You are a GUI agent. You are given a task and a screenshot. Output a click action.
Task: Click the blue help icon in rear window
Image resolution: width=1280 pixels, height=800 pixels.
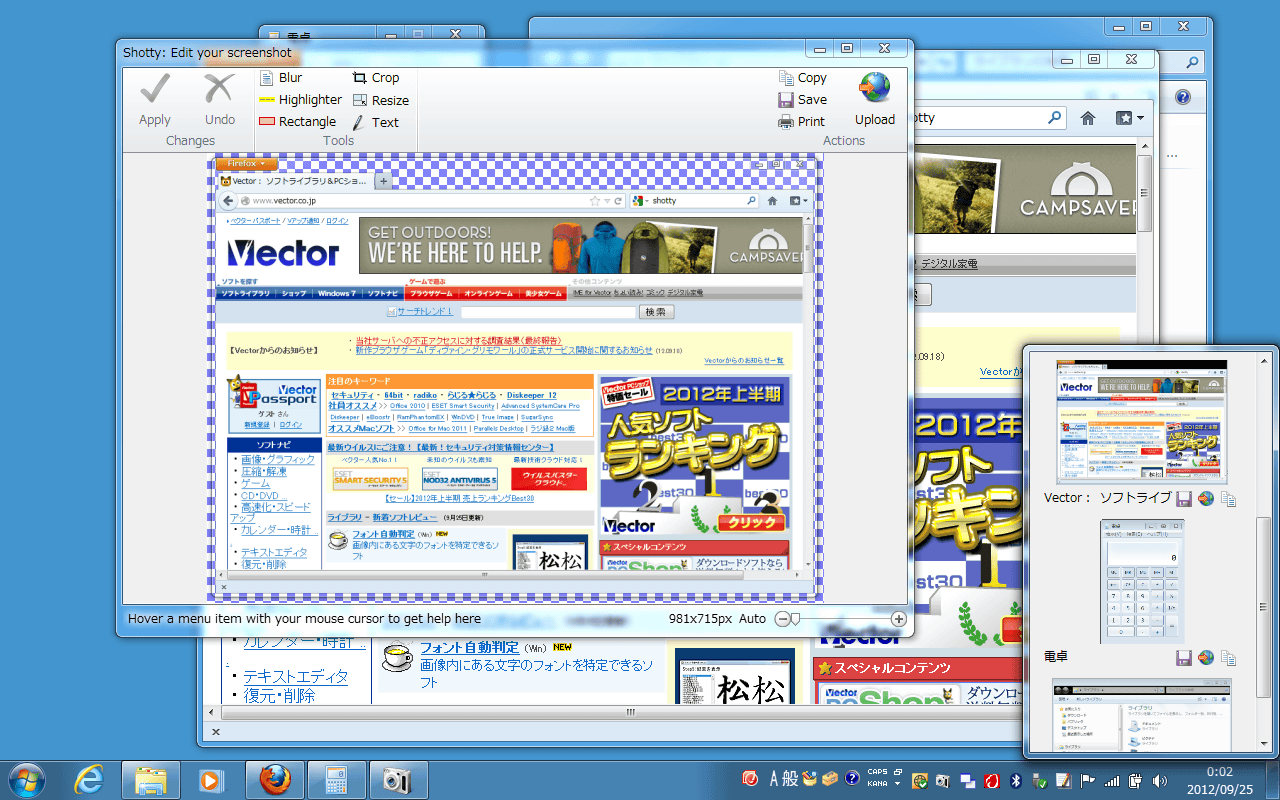pos(1183,98)
